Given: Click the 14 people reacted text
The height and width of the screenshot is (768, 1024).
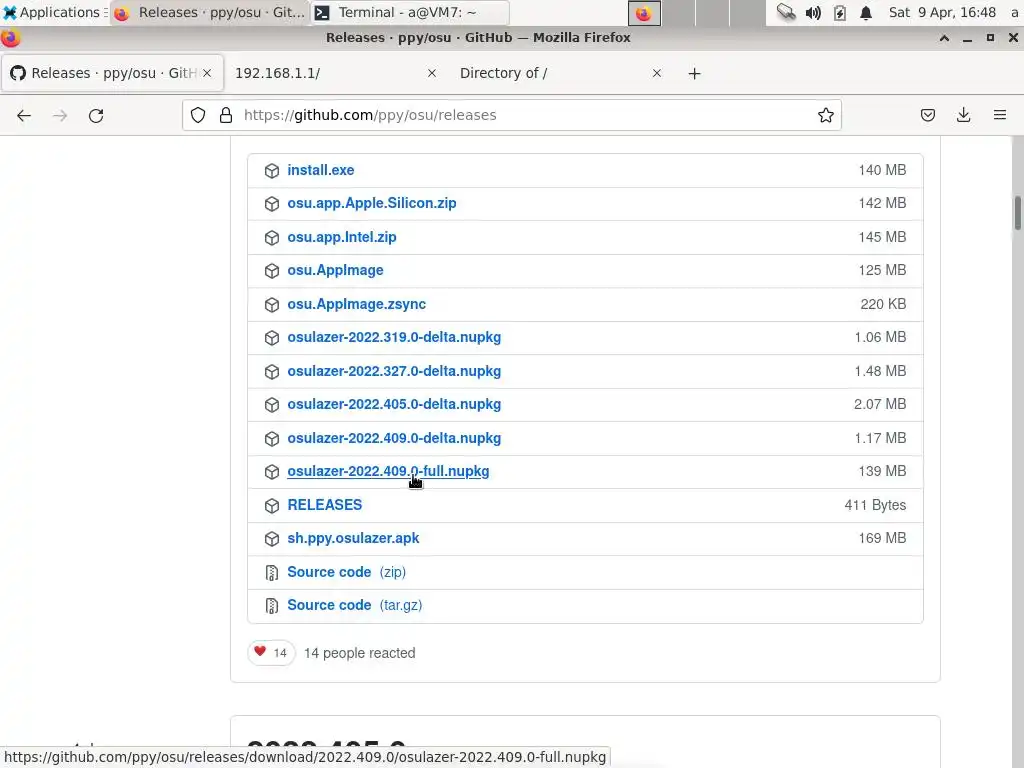Looking at the screenshot, I should (360, 653).
